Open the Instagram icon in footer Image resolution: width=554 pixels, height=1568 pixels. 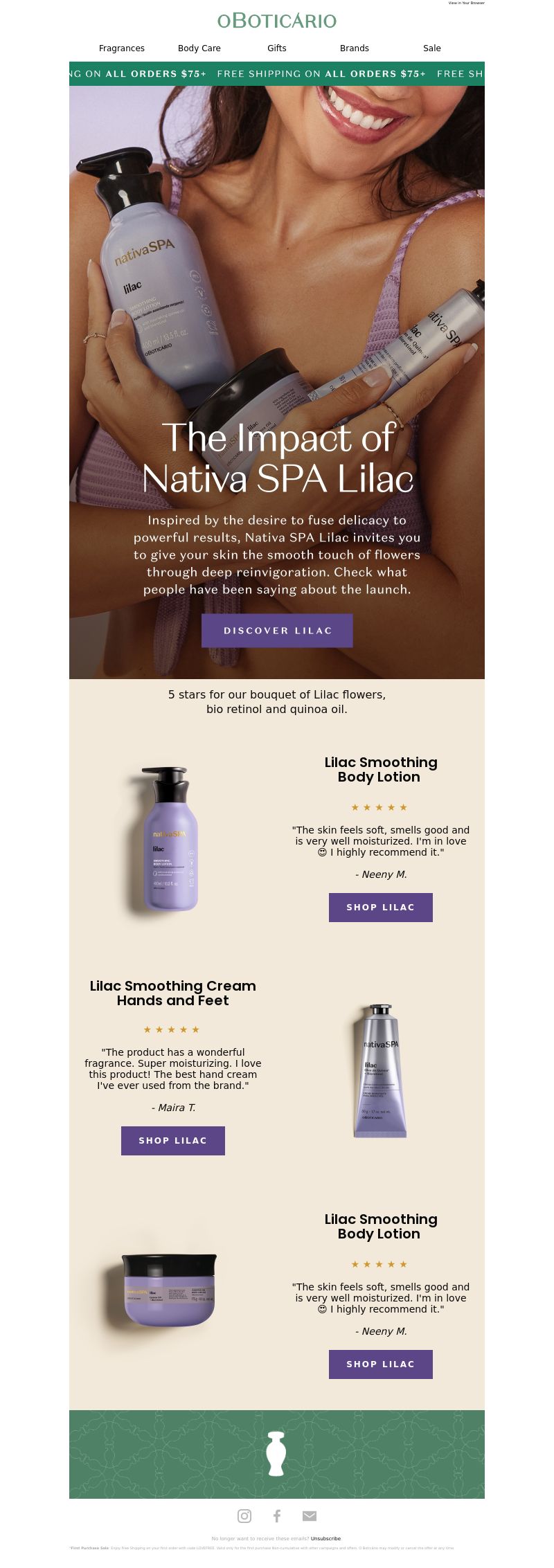tap(244, 1516)
